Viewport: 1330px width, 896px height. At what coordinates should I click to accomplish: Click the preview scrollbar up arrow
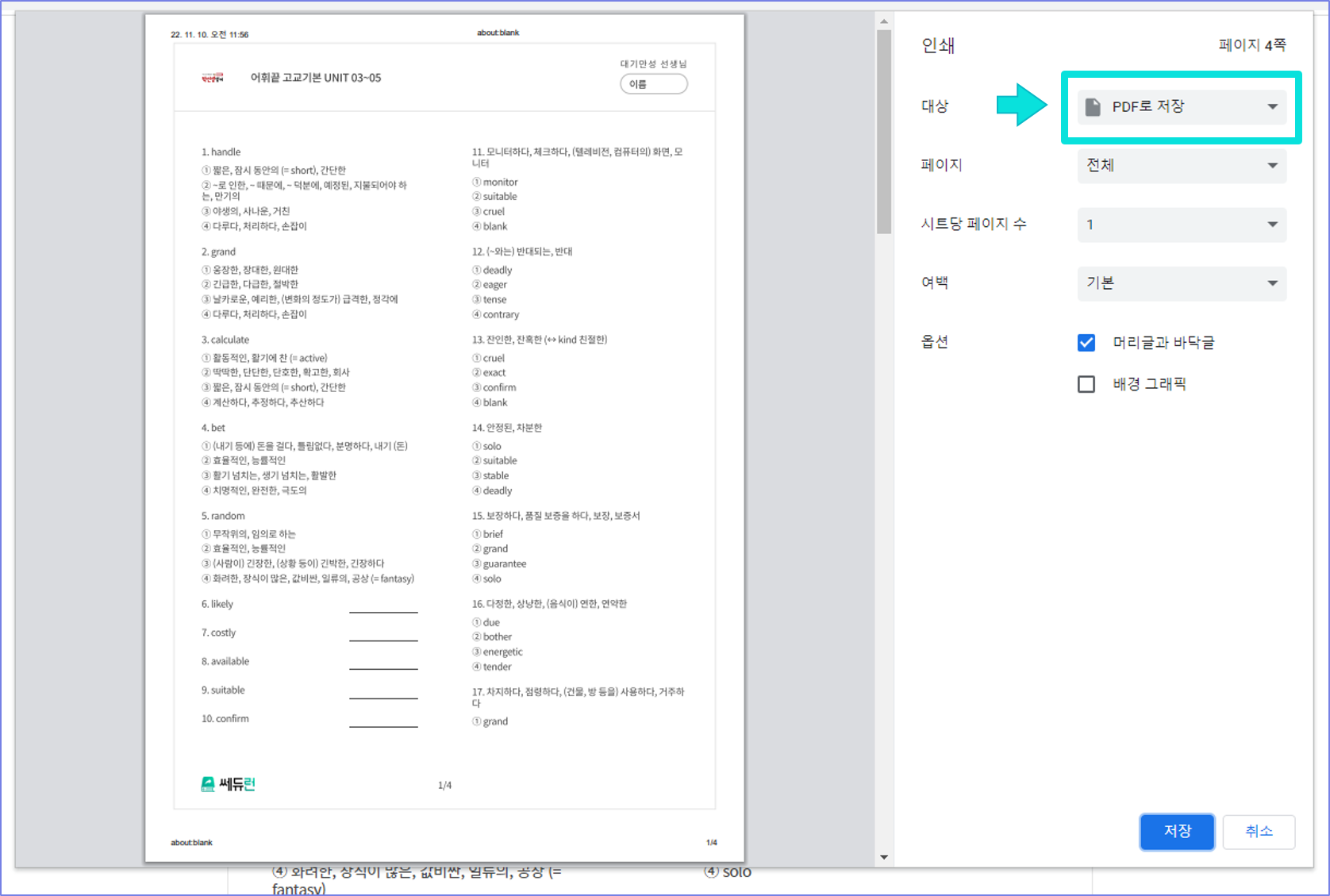click(x=884, y=21)
